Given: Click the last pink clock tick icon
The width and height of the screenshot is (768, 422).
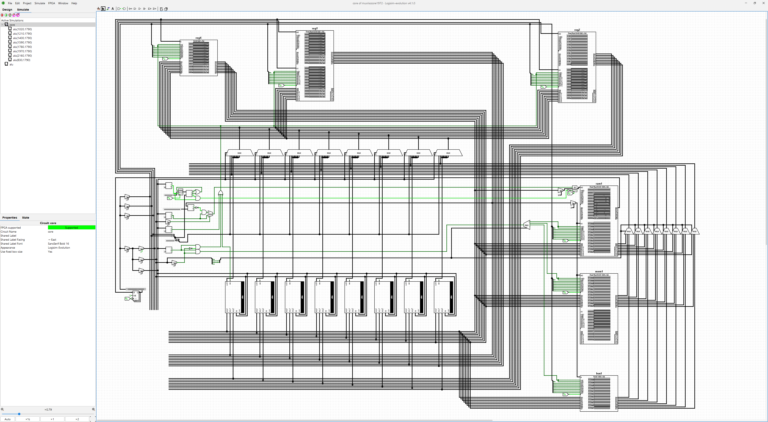Looking at the screenshot, I should pyautogui.click(x=18, y=15).
